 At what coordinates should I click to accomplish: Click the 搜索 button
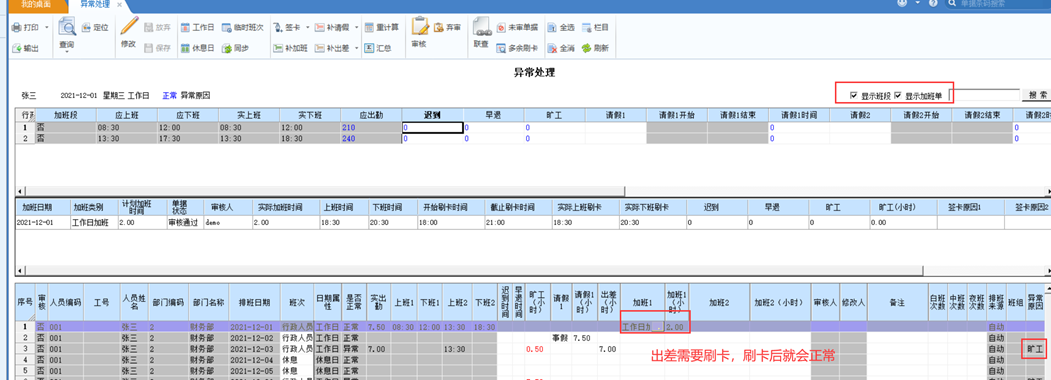(1036, 96)
